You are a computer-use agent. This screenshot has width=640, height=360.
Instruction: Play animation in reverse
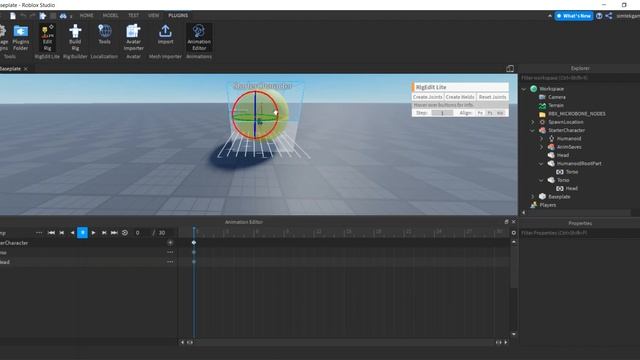click(72, 233)
